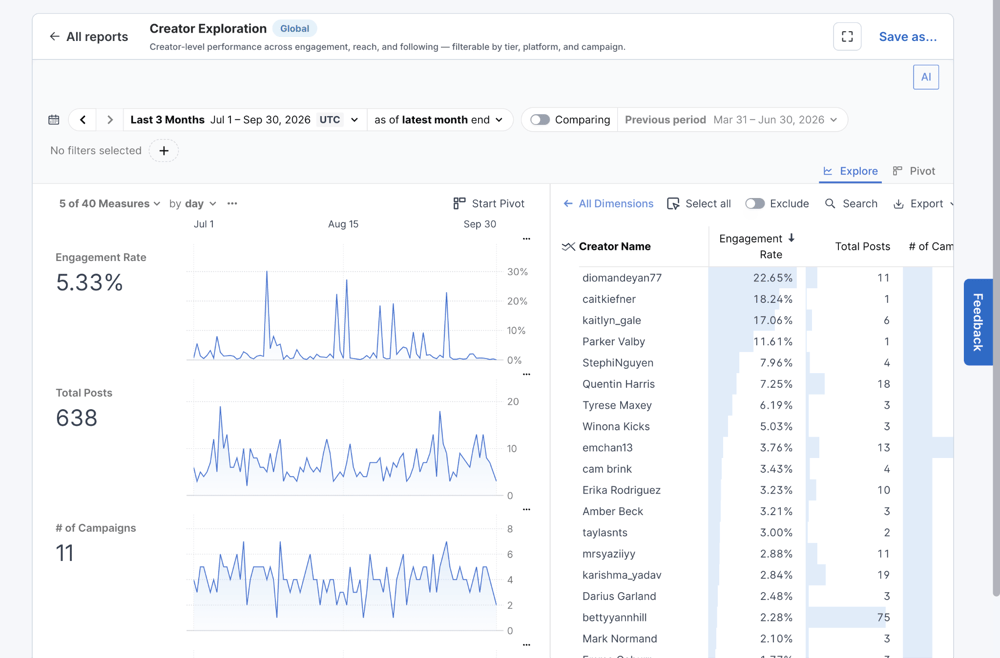Select the diomandeyan77 row
Image resolution: width=1000 pixels, height=658 pixels.
point(757,277)
